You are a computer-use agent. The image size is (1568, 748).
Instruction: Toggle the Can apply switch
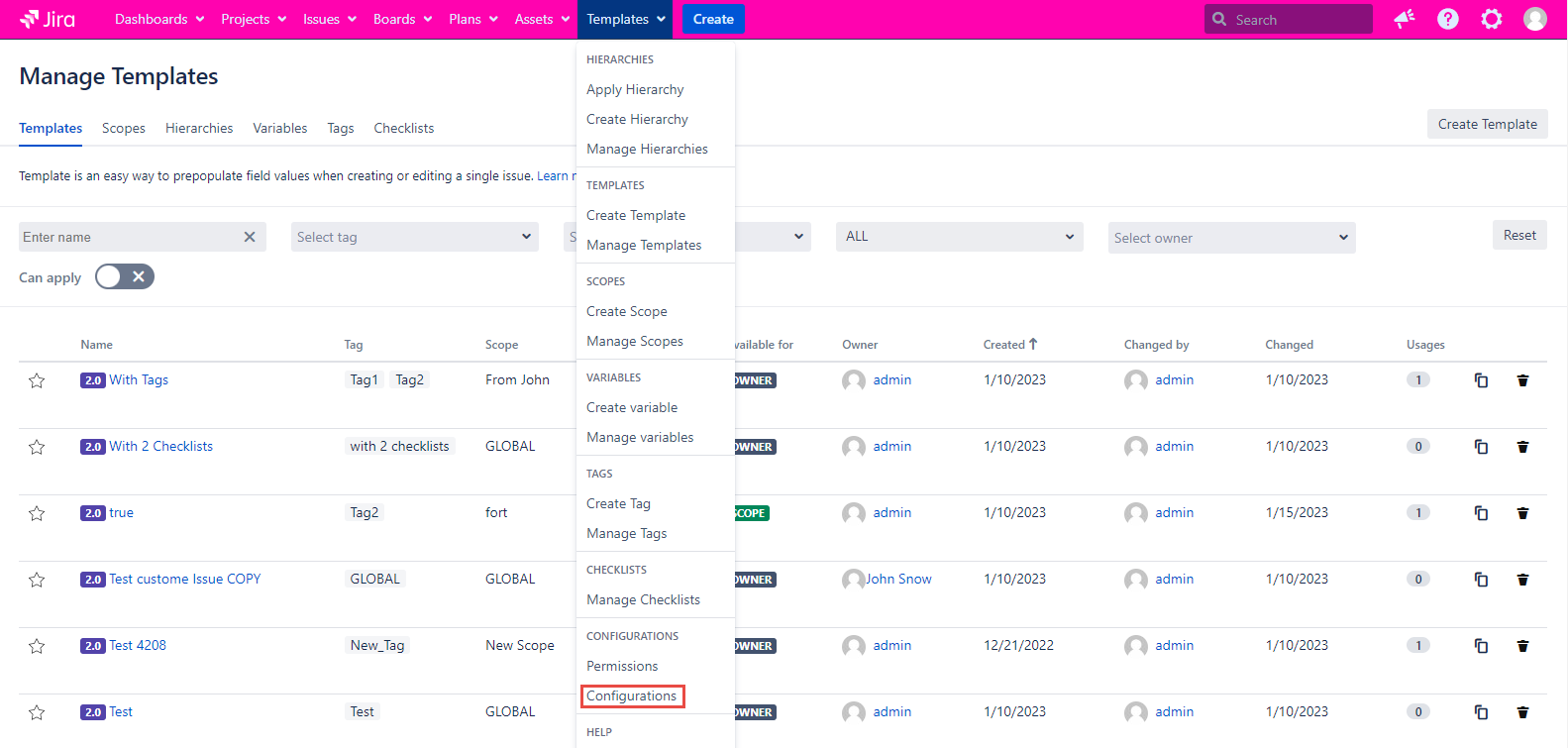click(125, 277)
